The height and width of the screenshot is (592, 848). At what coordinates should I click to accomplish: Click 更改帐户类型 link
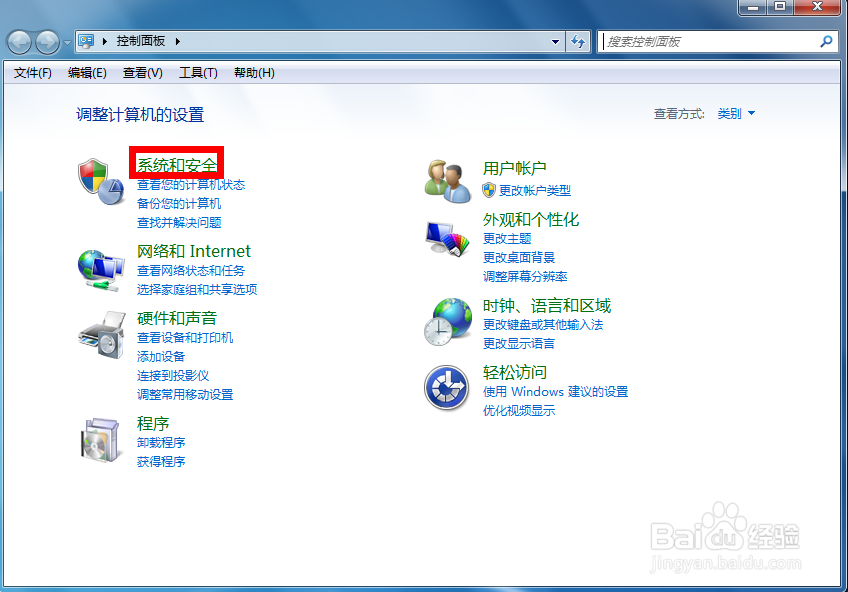pos(535,190)
